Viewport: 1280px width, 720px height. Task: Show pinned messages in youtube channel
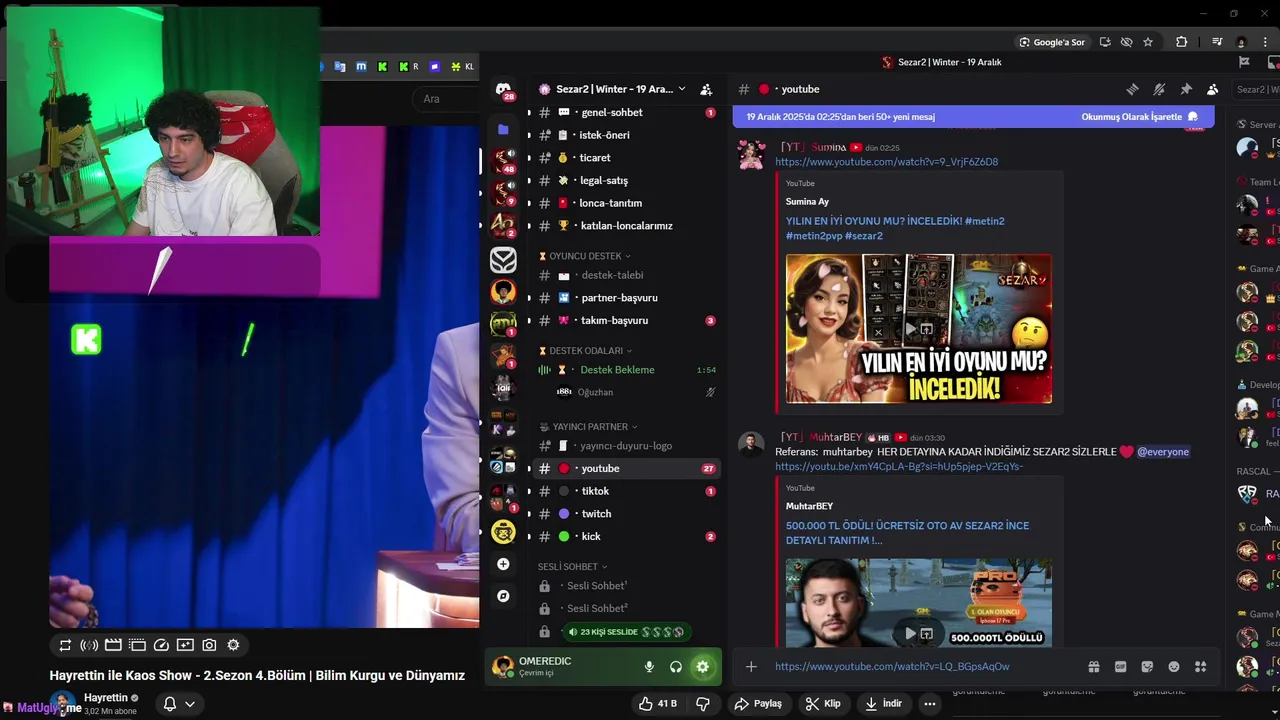1186,89
